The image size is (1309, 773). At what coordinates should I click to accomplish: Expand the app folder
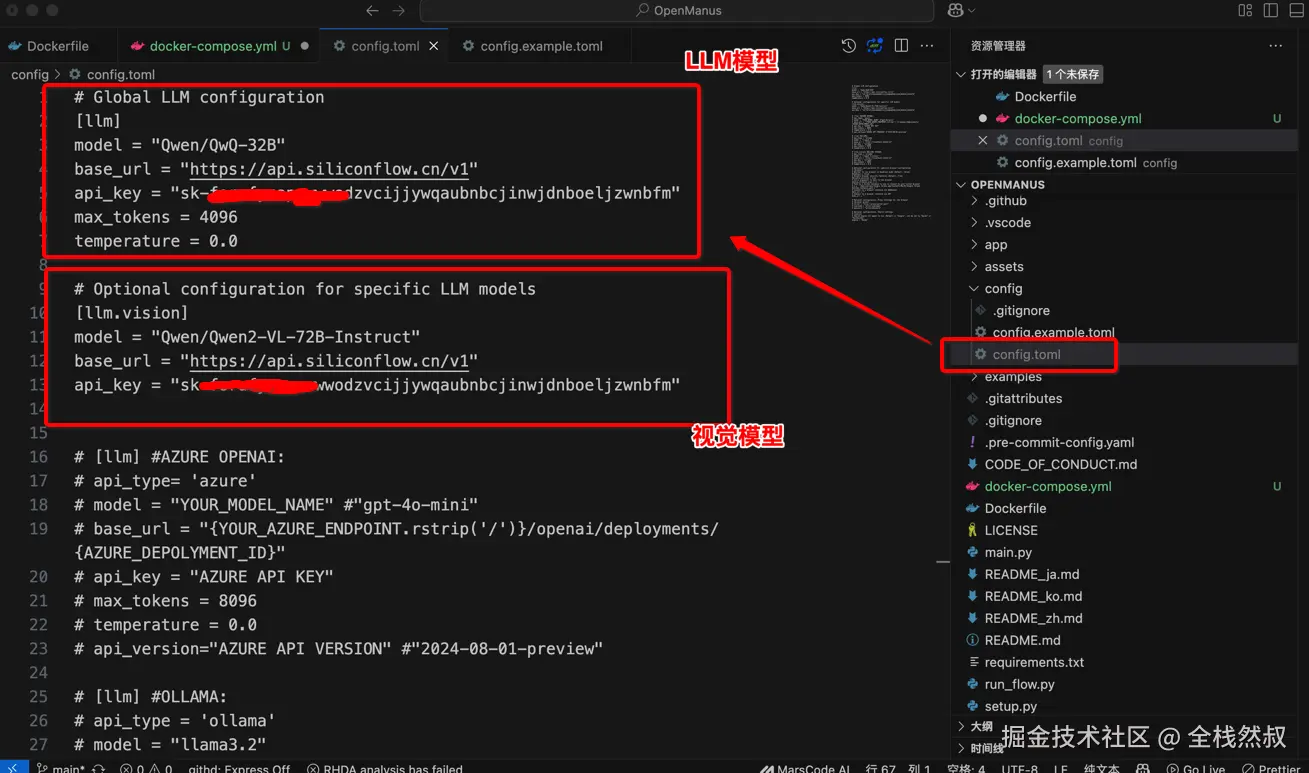(x=995, y=245)
